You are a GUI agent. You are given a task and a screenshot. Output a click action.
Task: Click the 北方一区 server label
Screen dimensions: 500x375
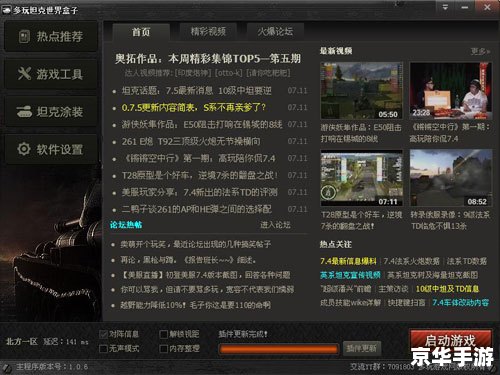click(x=22, y=342)
